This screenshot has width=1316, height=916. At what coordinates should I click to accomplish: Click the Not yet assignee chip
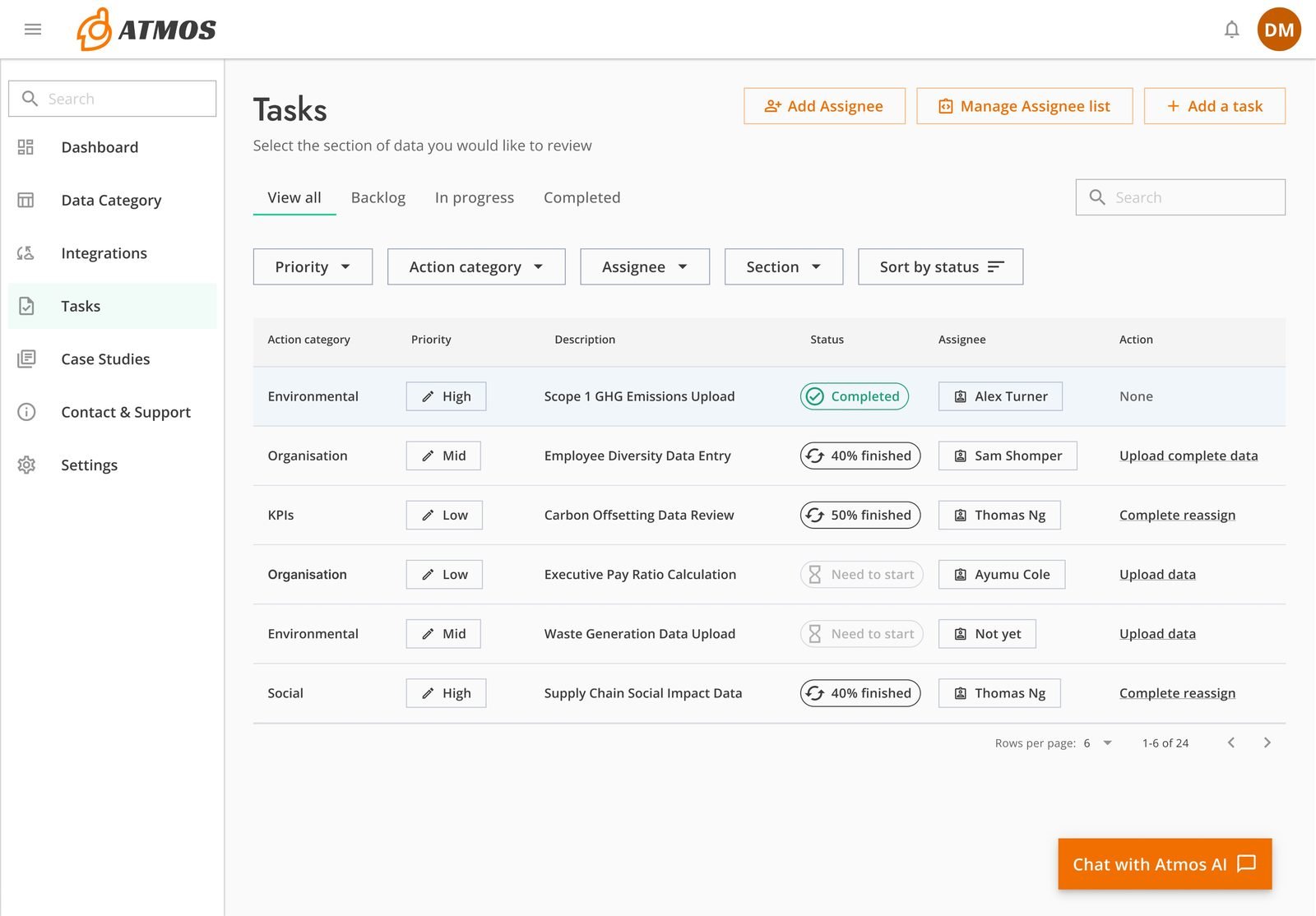pyautogui.click(x=987, y=634)
